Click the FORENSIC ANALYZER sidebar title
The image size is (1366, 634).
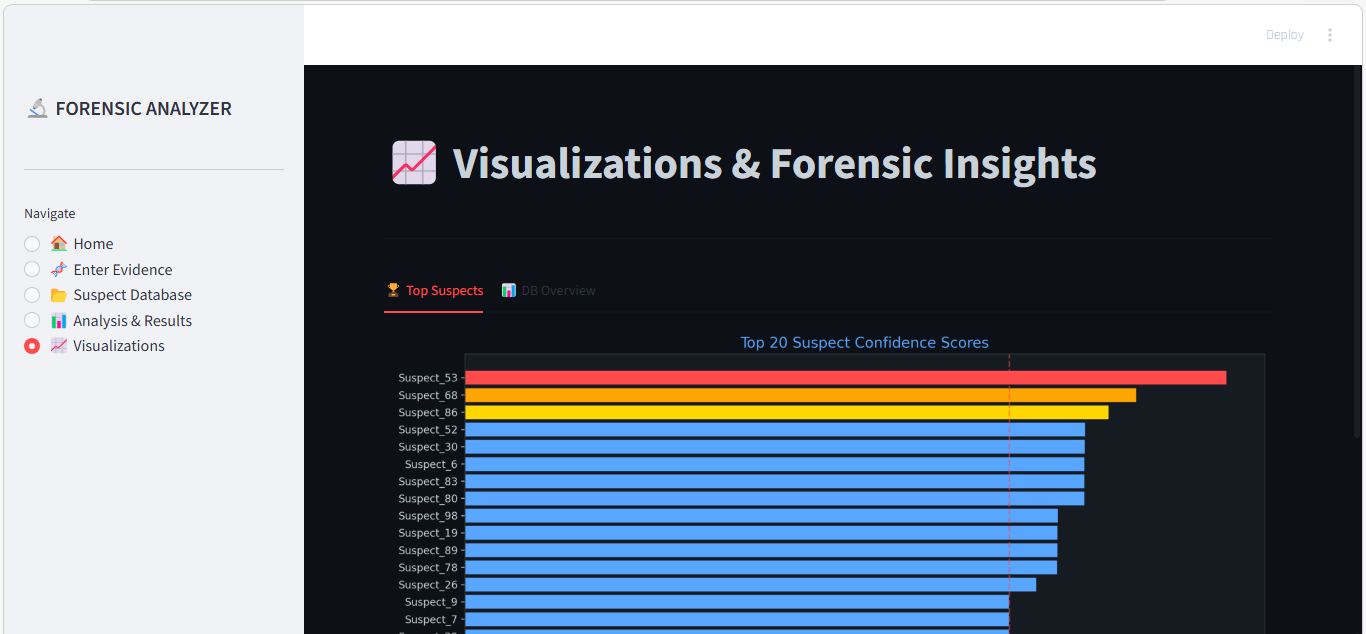pos(144,109)
